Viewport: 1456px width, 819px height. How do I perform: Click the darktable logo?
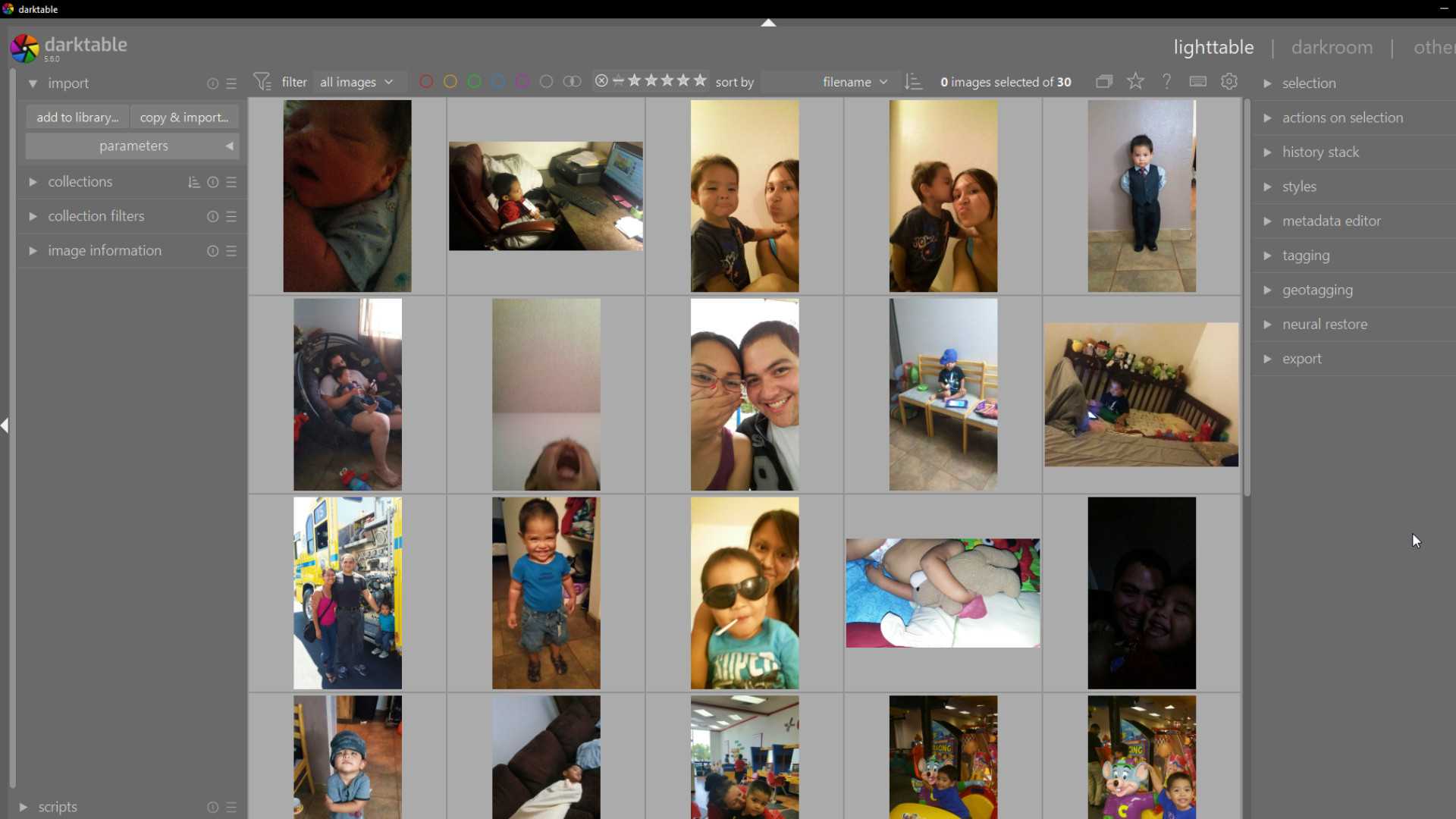[x=24, y=49]
